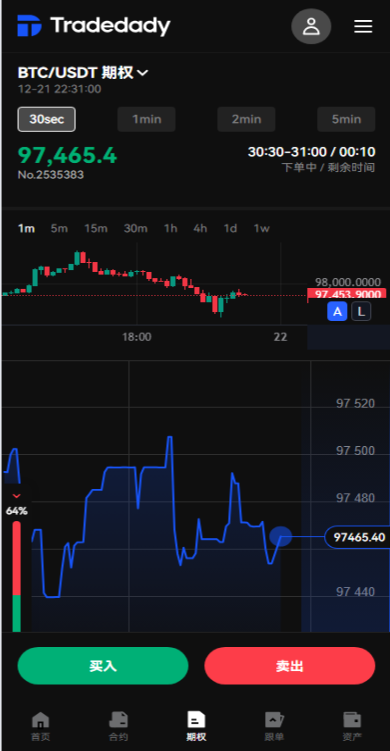390x751 pixels.
Task: Select the 5min duration option
Action: [x=346, y=119]
